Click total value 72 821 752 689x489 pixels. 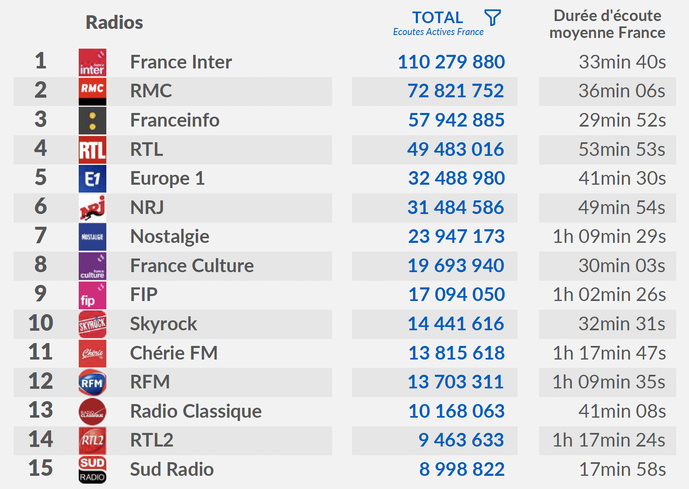pos(456,91)
